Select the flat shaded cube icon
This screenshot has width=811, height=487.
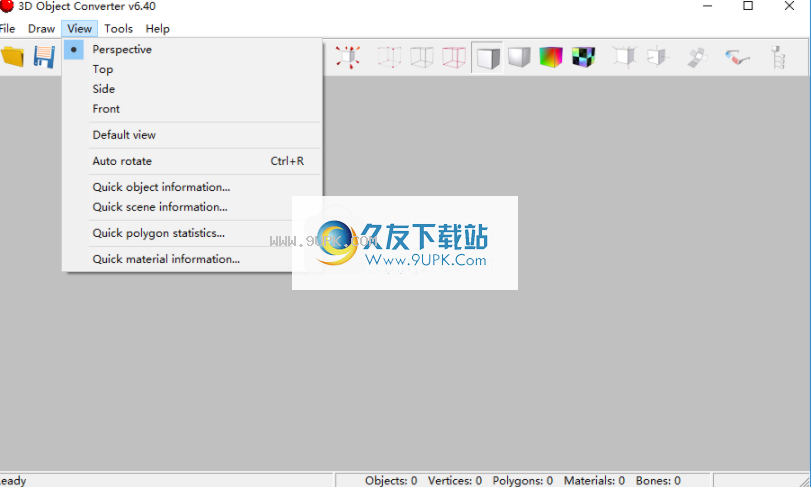(487, 57)
